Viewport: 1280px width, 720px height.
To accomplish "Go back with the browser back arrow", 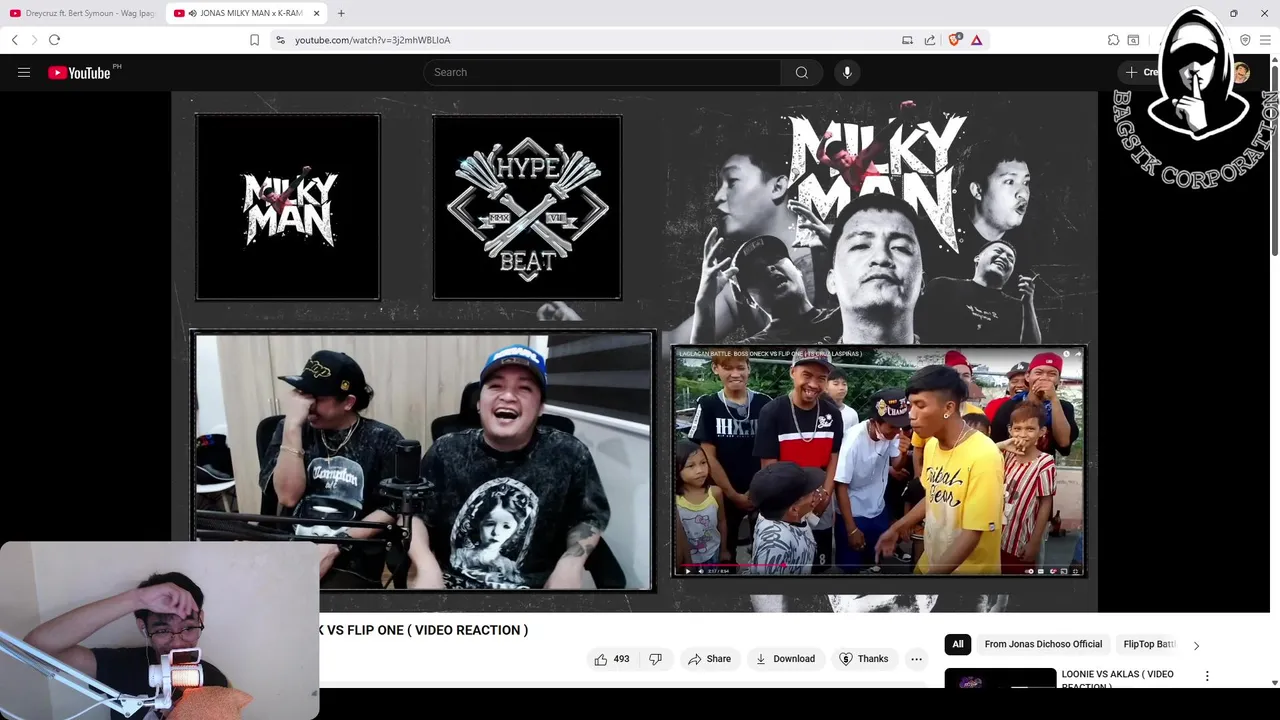I will pos(15,40).
